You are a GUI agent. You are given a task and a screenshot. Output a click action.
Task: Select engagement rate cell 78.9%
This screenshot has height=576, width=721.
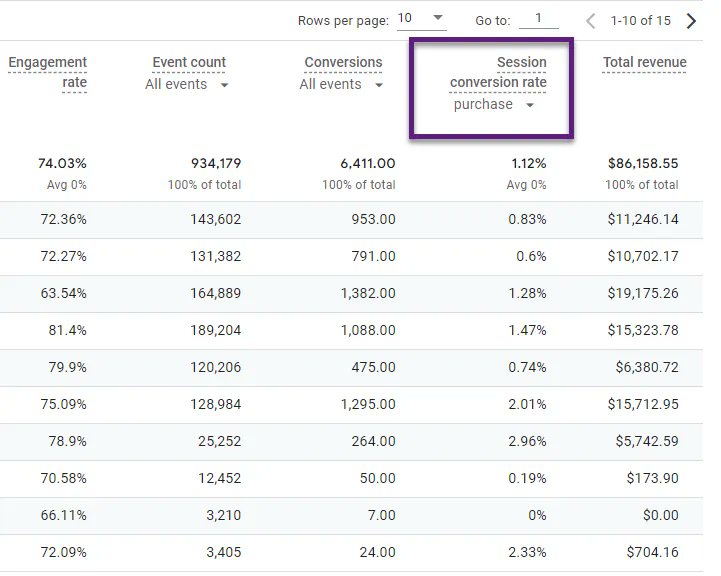pos(68,441)
